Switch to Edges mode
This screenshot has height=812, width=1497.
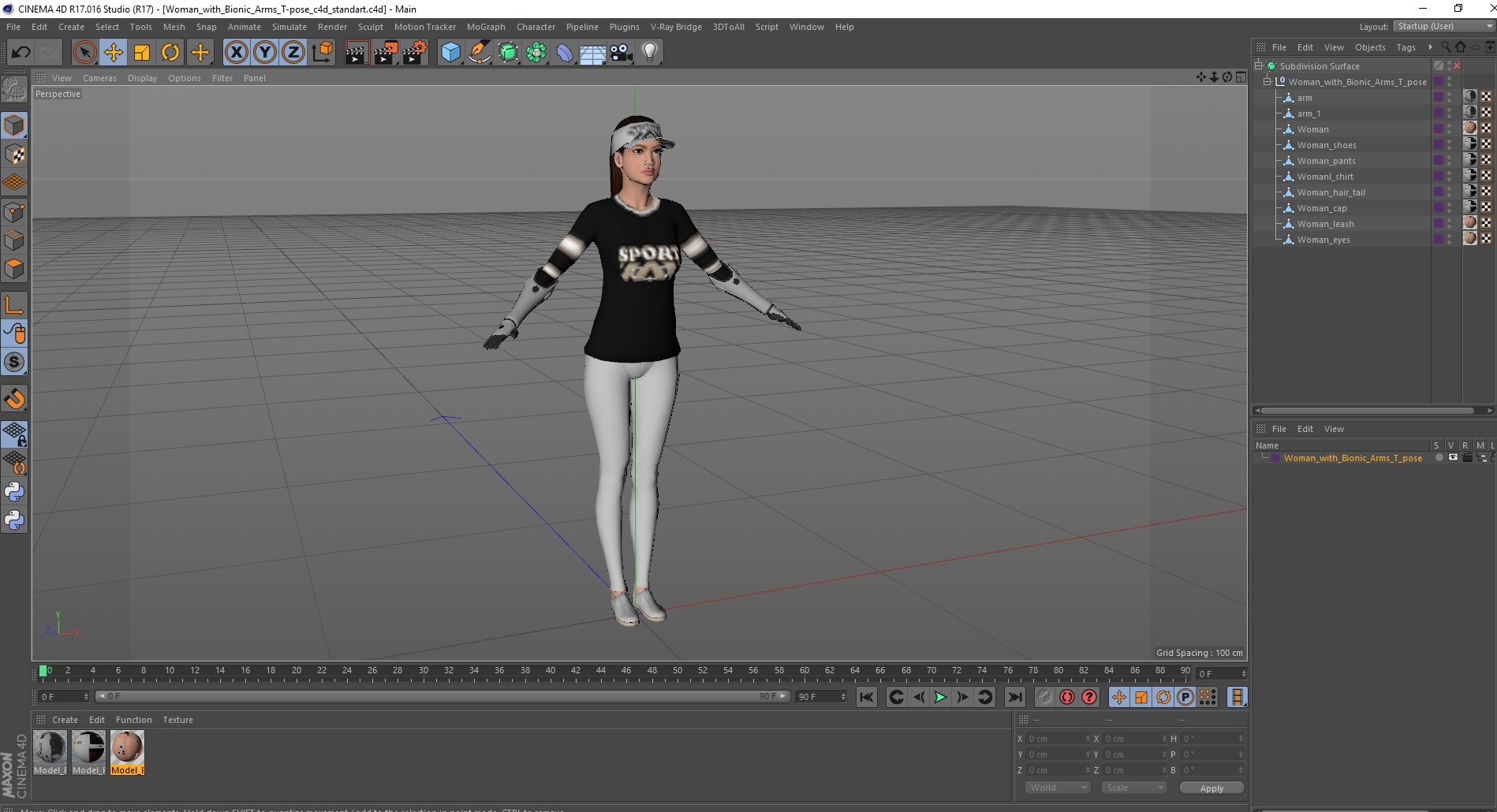point(14,240)
